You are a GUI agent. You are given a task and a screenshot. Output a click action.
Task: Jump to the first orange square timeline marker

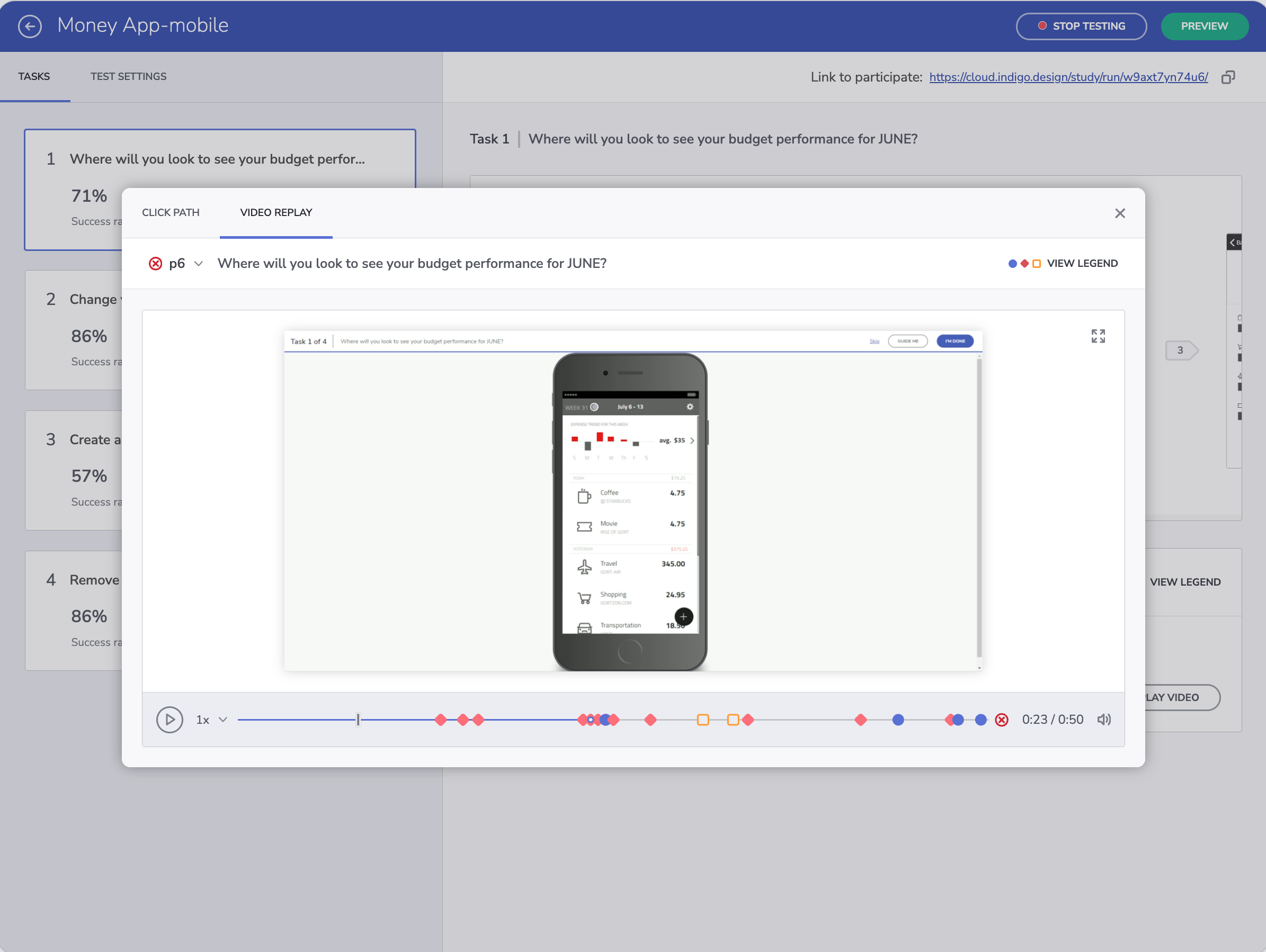(703, 720)
